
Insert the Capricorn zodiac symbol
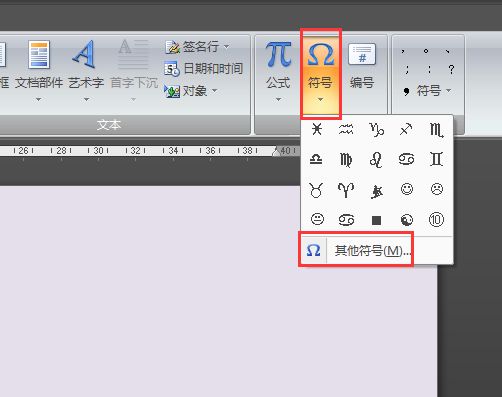pyautogui.click(x=376, y=129)
